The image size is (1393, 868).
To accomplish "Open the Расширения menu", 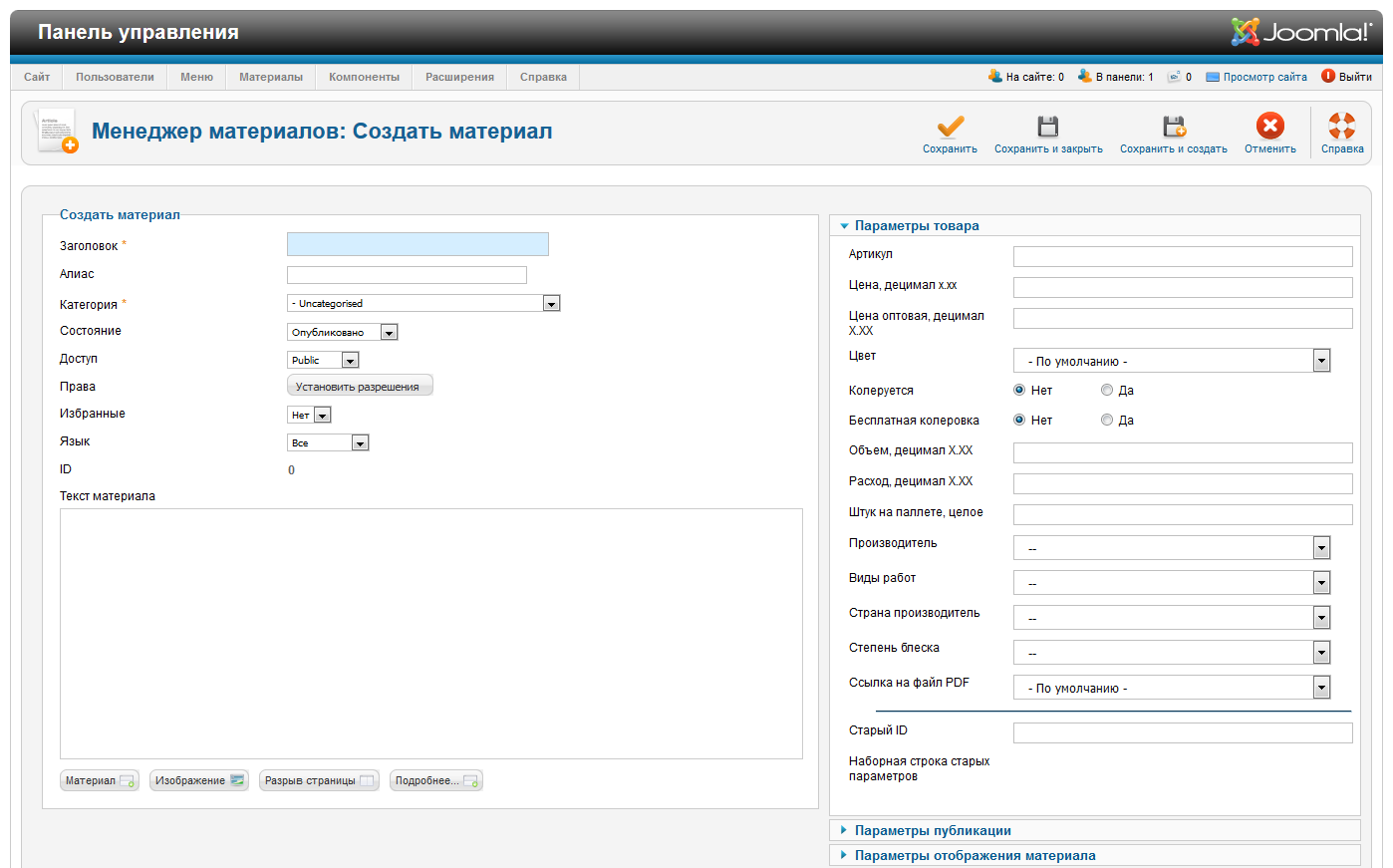I will 459,77.
